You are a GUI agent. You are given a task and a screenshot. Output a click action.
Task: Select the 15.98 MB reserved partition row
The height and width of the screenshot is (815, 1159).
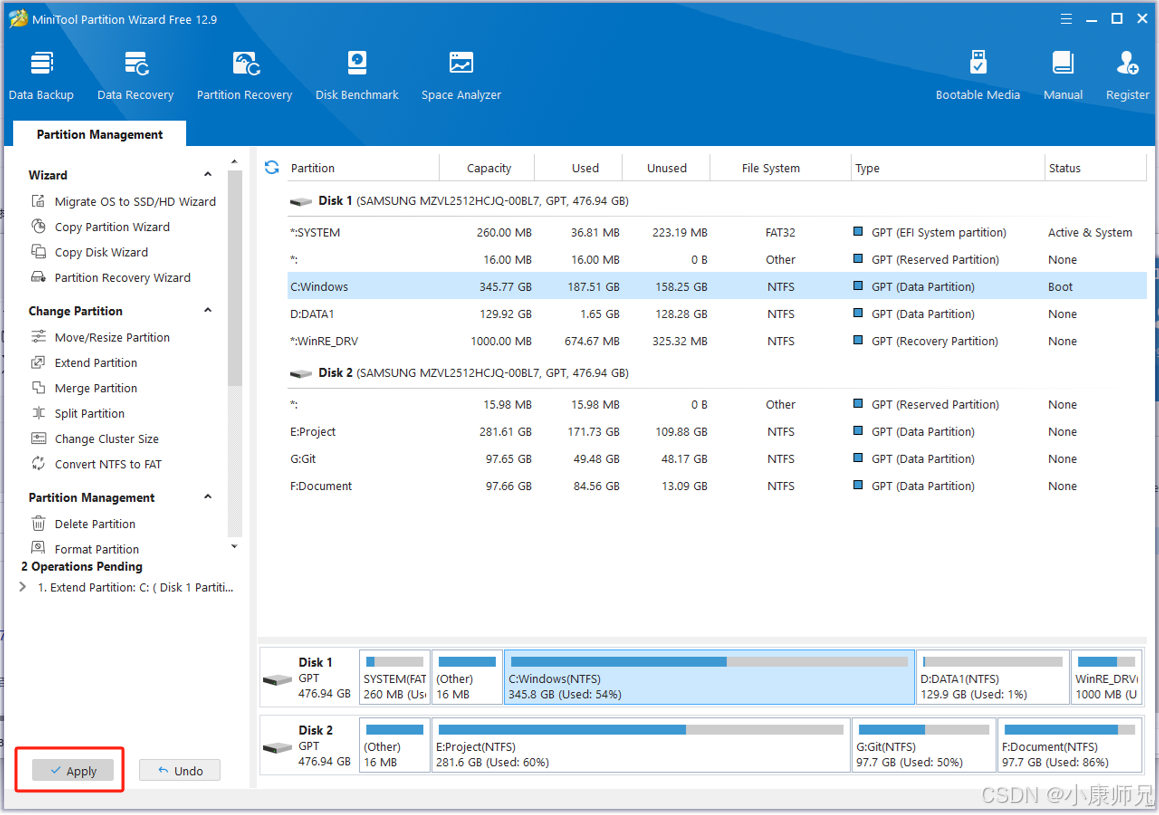[717, 405]
